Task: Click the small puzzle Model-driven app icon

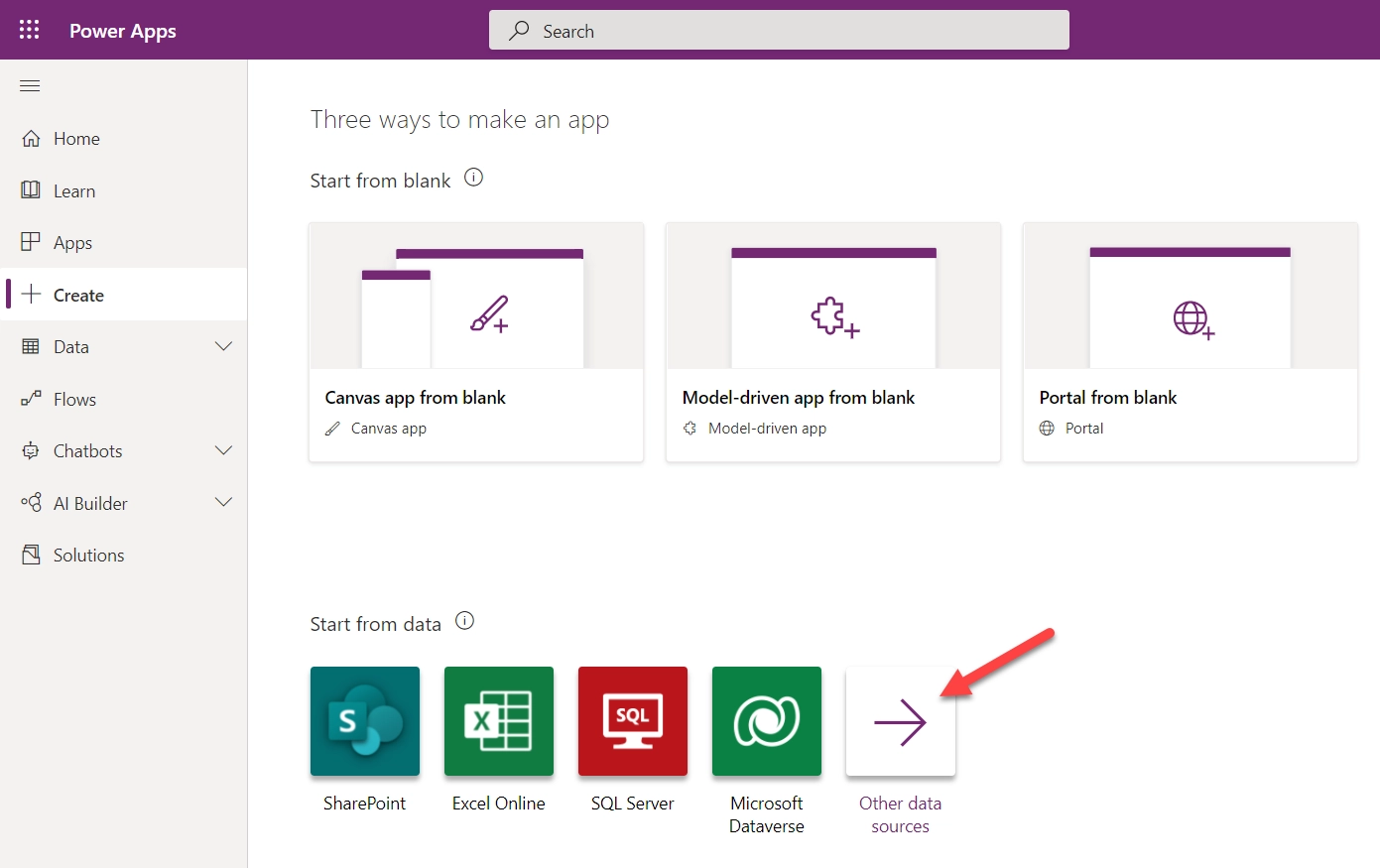Action: pyautogui.click(x=690, y=429)
